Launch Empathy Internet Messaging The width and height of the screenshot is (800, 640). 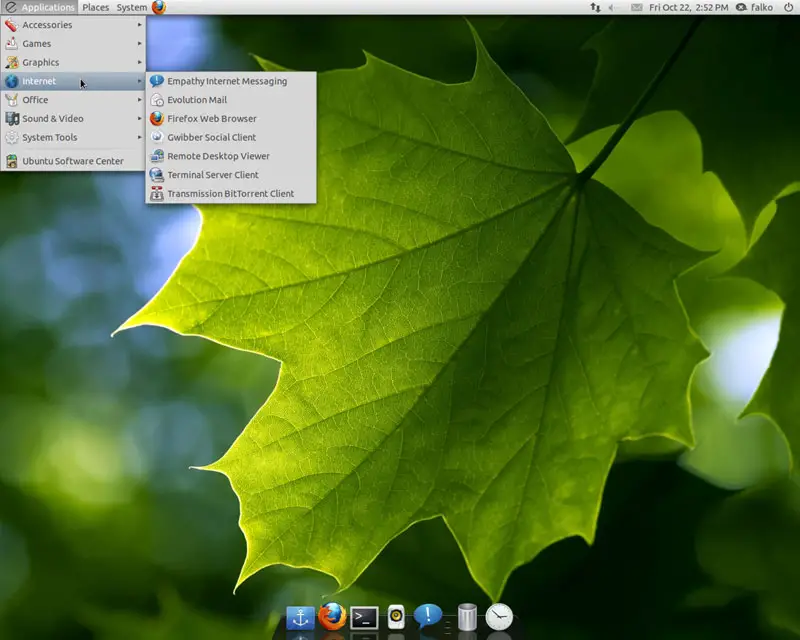[231, 81]
